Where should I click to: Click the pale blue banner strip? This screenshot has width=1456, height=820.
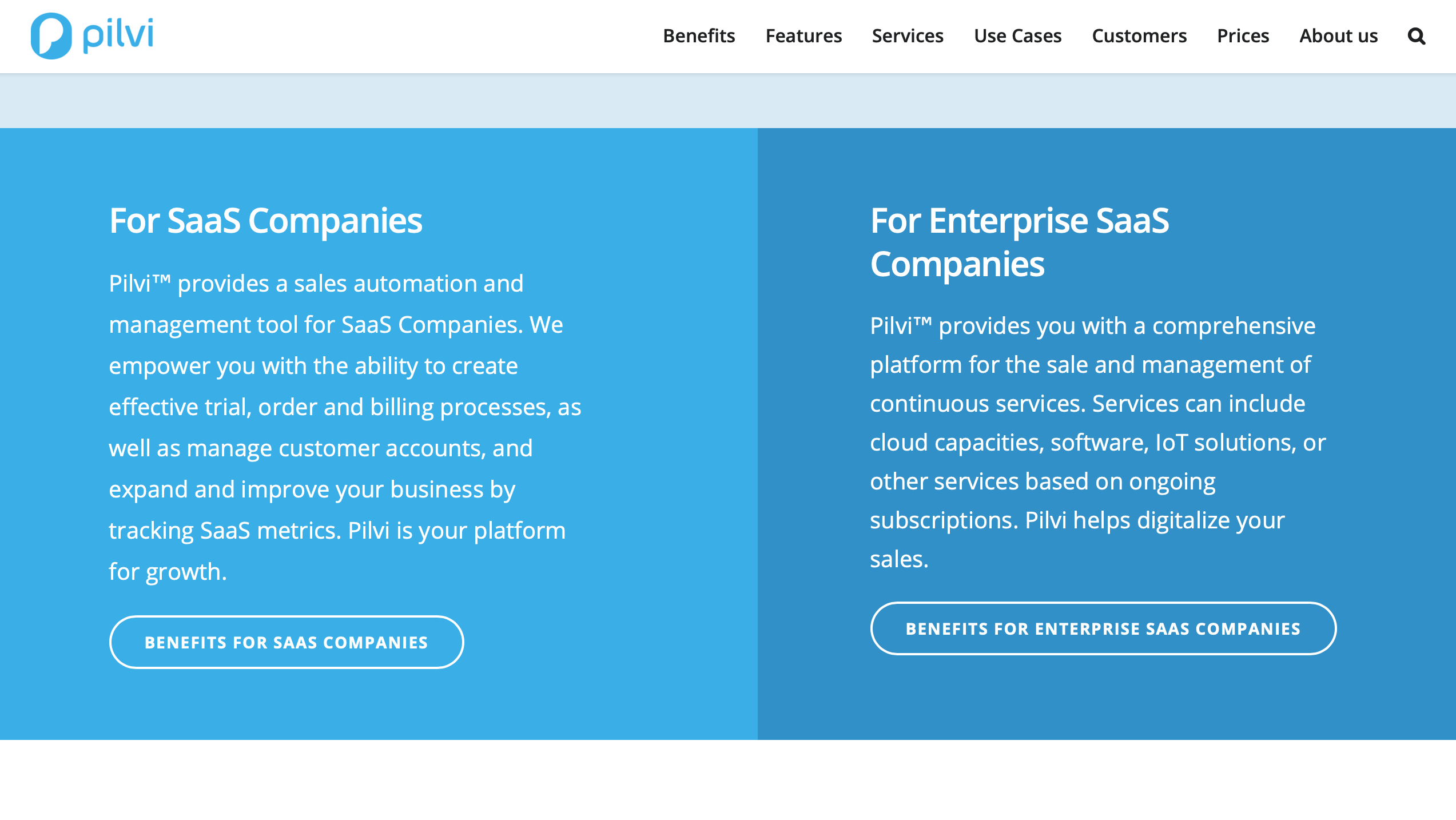(728, 101)
